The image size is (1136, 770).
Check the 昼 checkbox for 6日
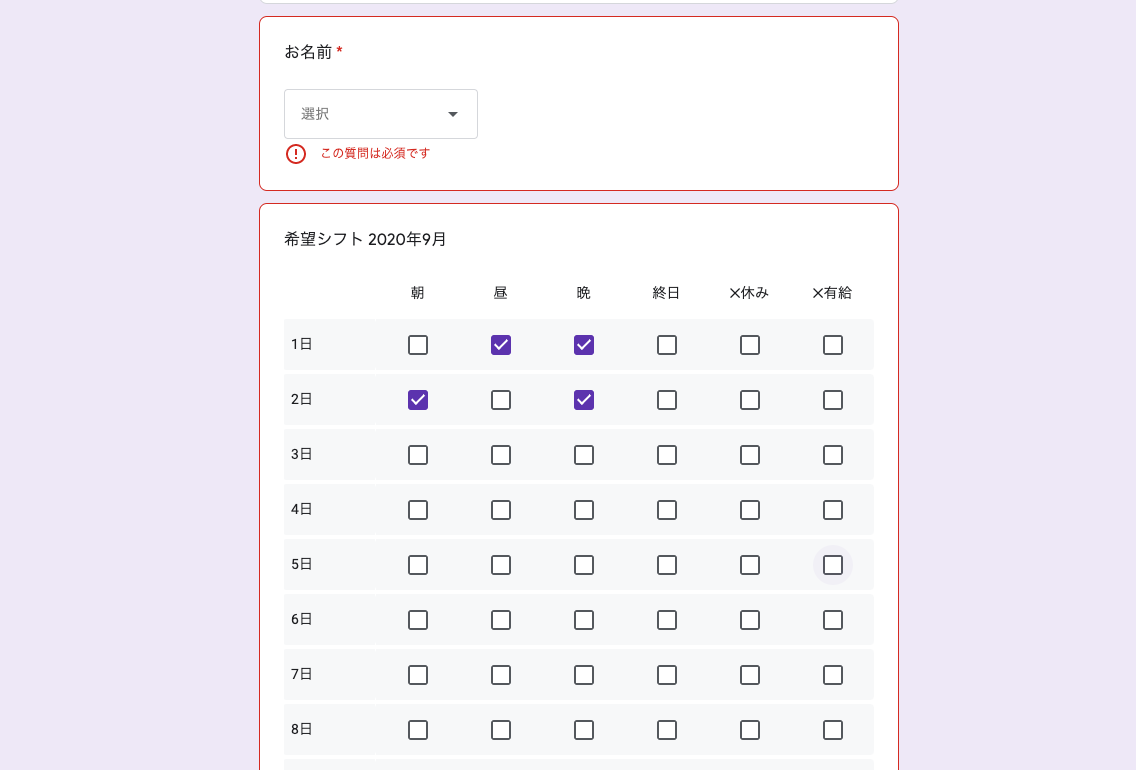500,620
